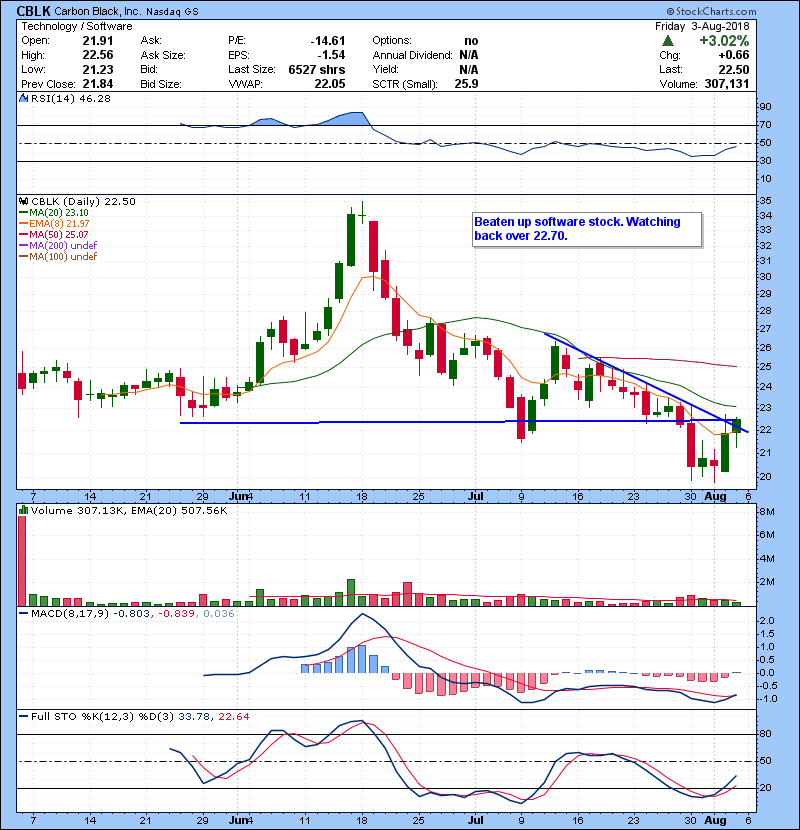
Task: Click the MA(20) 23.10 legend entry
Action: 54,213
